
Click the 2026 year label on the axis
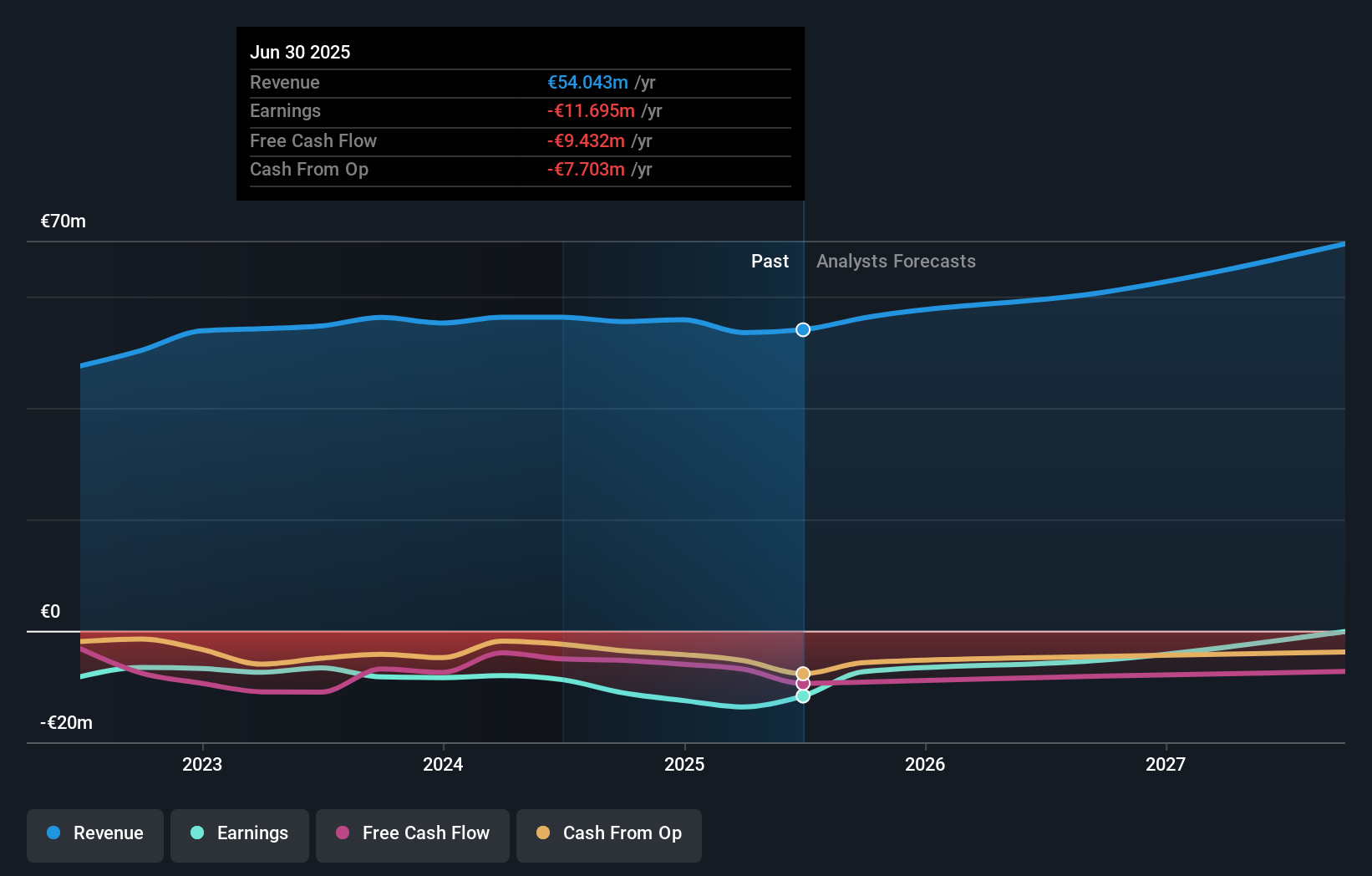pyautogui.click(x=925, y=764)
